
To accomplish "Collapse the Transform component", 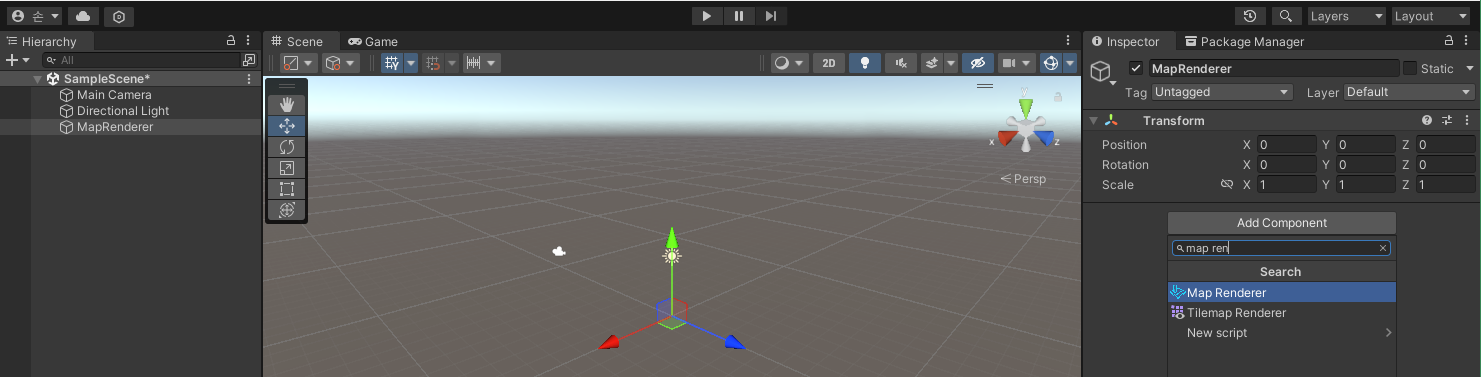I will [1093, 121].
